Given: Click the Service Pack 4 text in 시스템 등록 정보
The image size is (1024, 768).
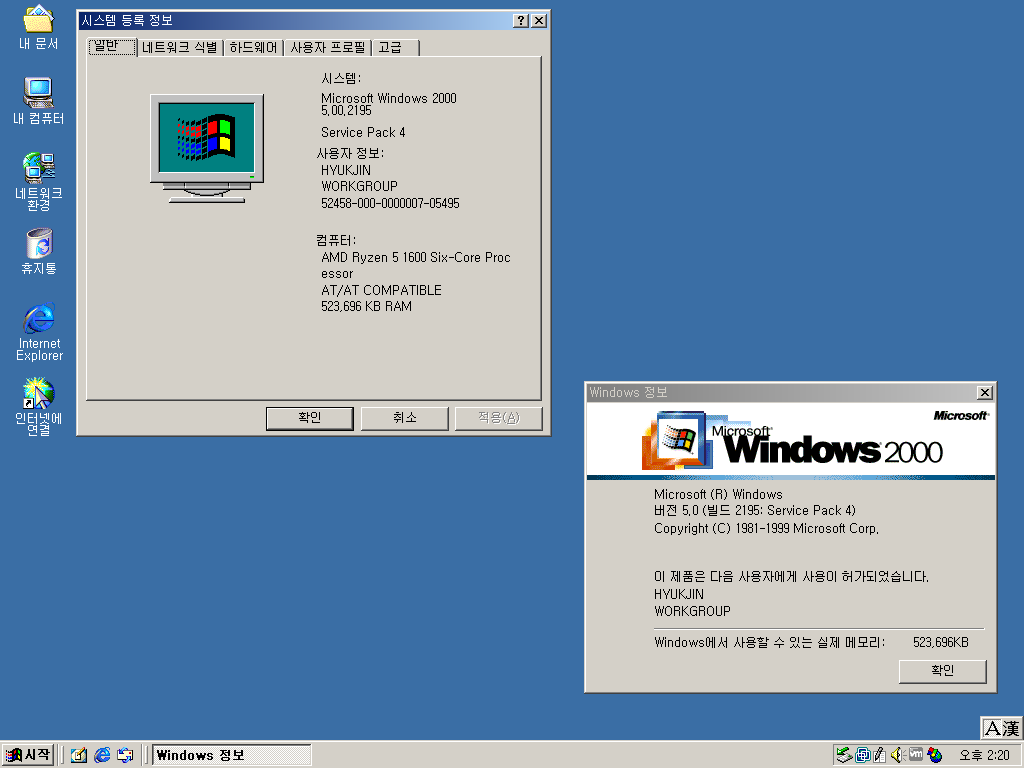Looking at the screenshot, I should [363, 133].
